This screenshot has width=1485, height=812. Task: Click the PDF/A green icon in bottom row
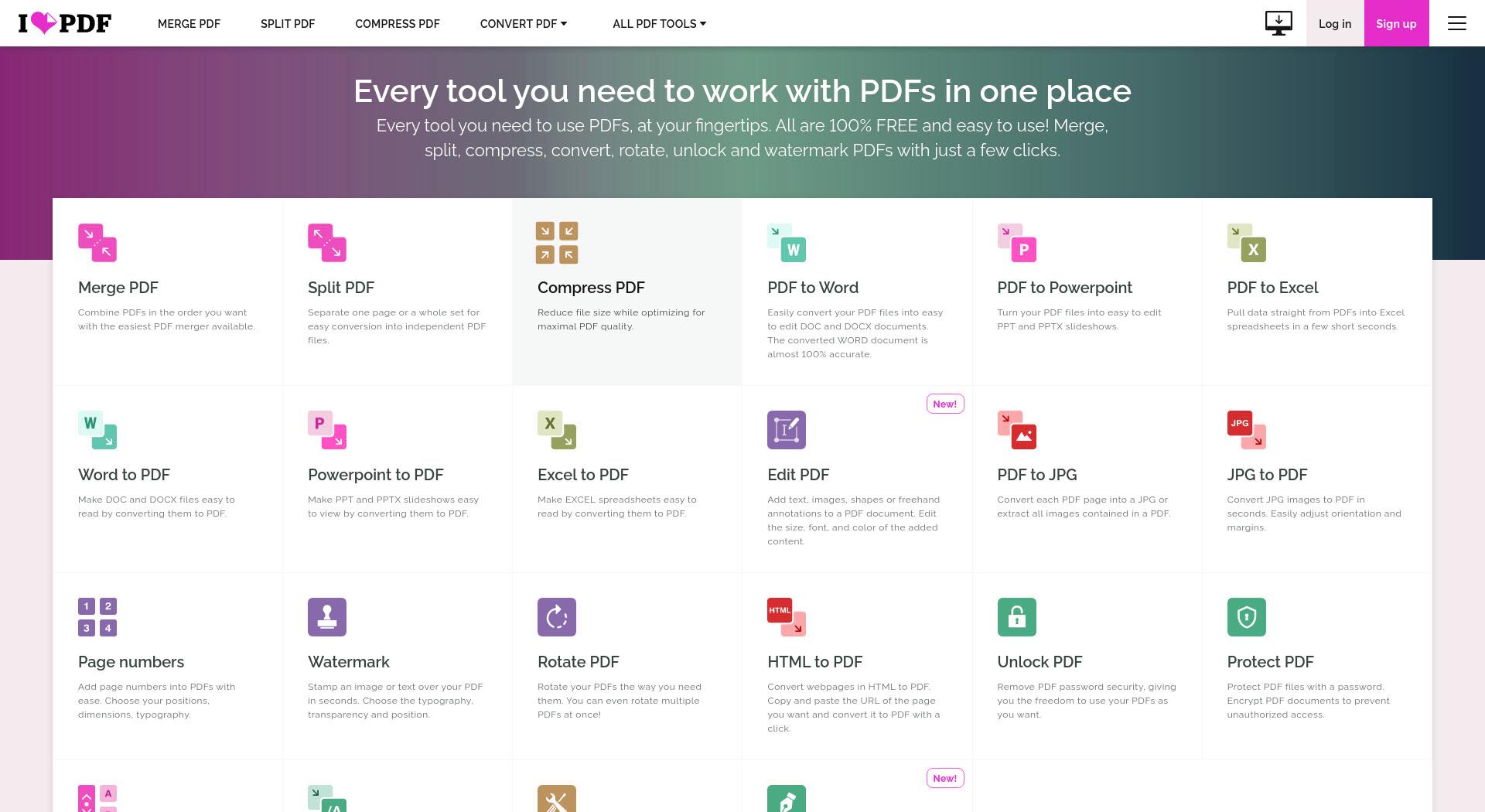pos(327,799)
